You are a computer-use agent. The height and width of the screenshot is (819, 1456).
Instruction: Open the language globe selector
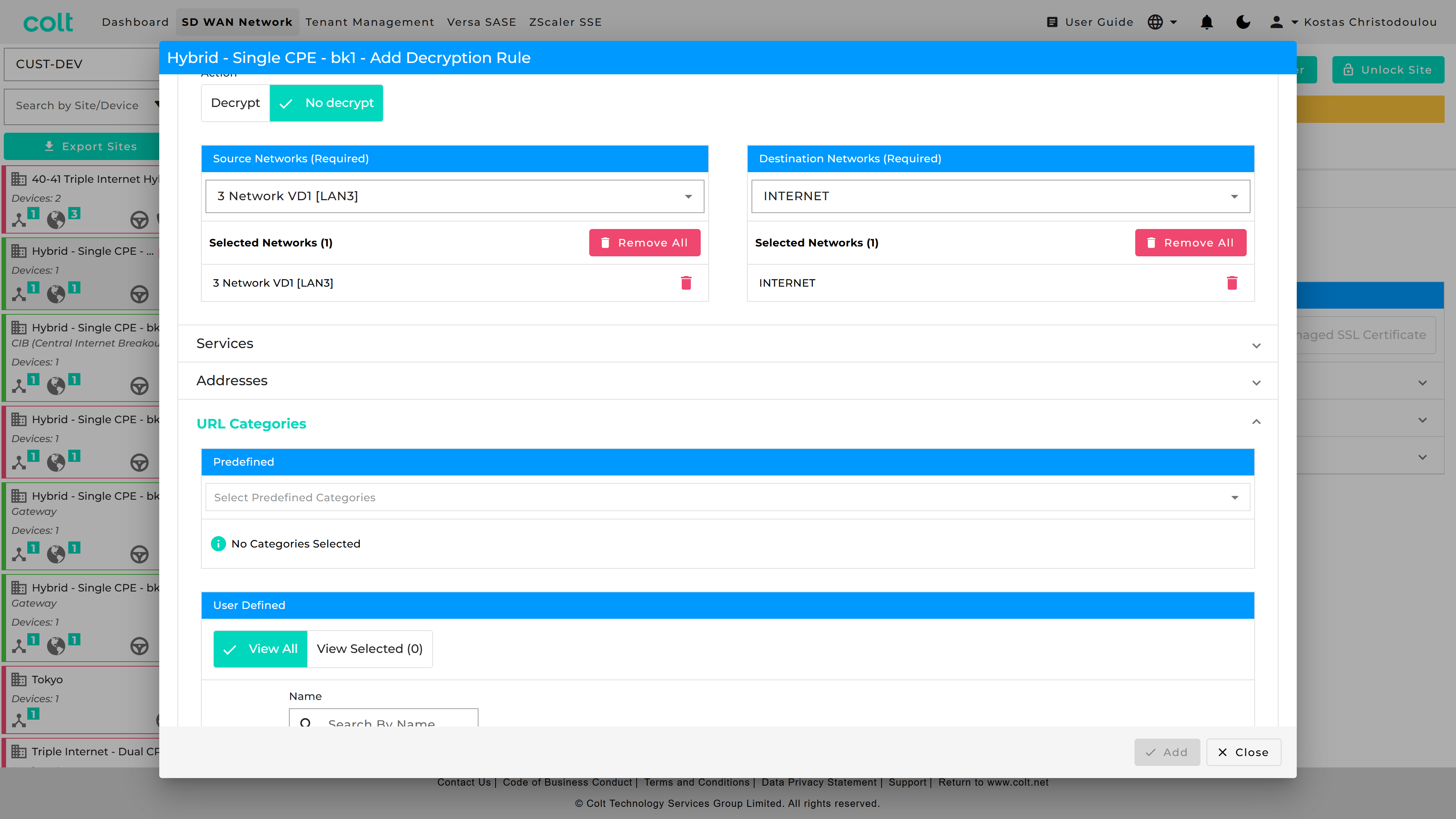click(1162, 22)
